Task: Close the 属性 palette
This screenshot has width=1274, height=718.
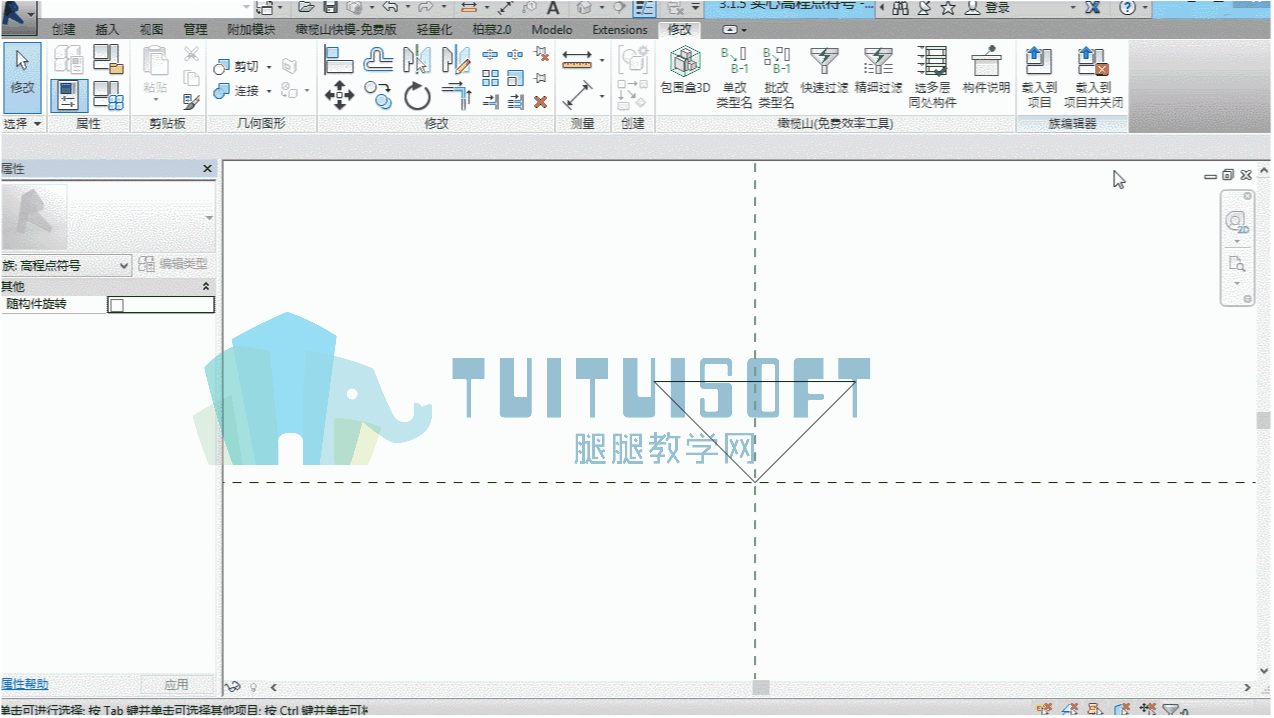Action: (x=207, y=169)
